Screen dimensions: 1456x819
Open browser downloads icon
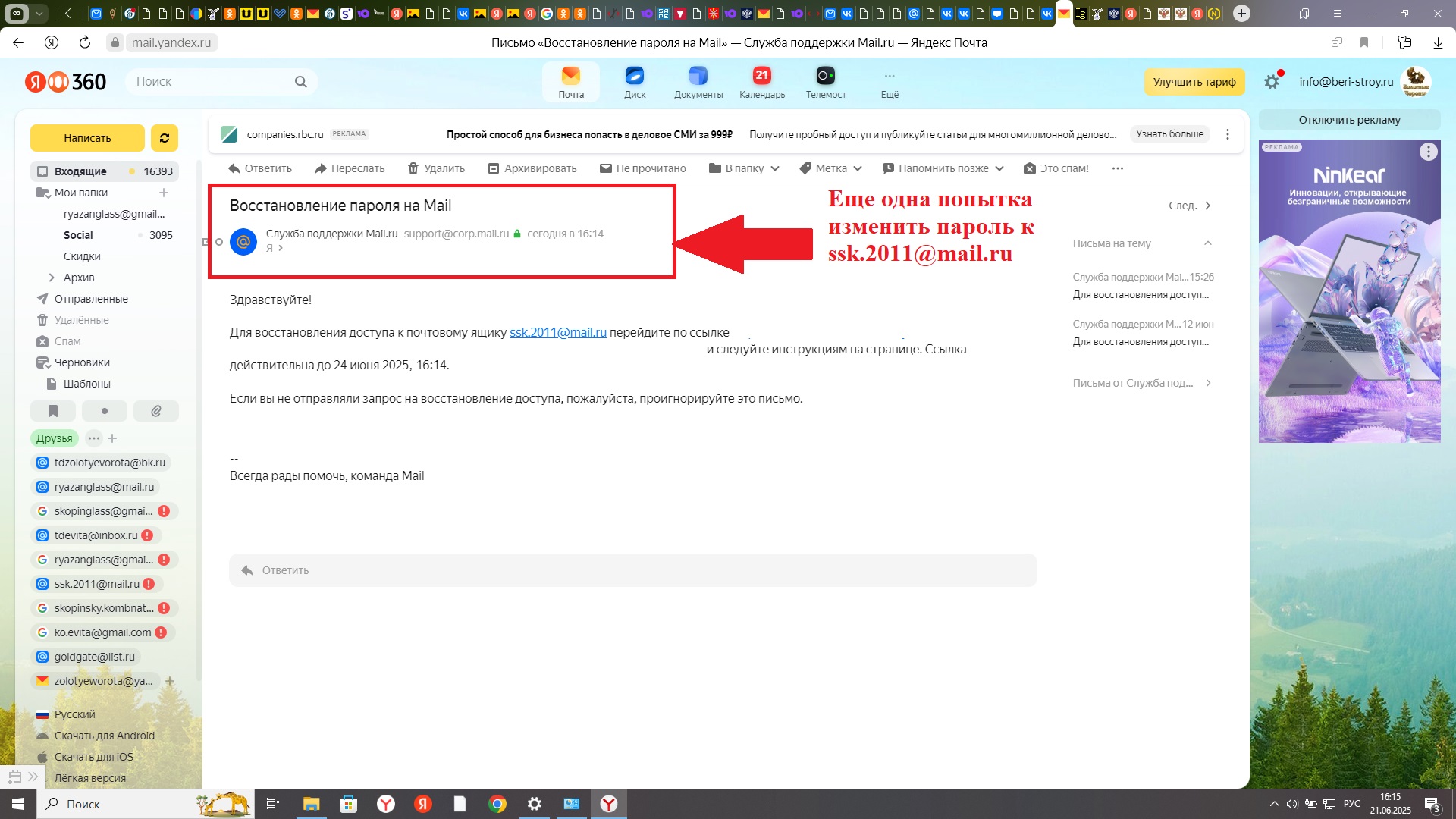coord(1438,42)
